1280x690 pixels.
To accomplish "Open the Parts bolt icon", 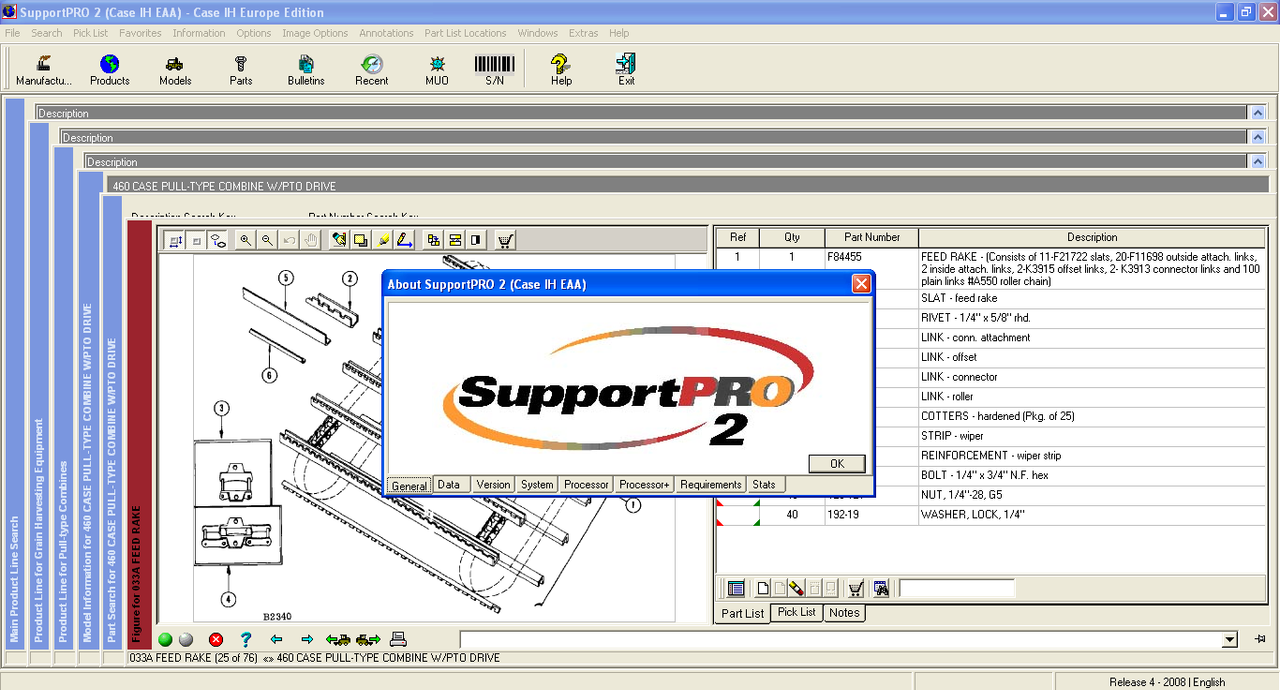I will click(241, 70).
